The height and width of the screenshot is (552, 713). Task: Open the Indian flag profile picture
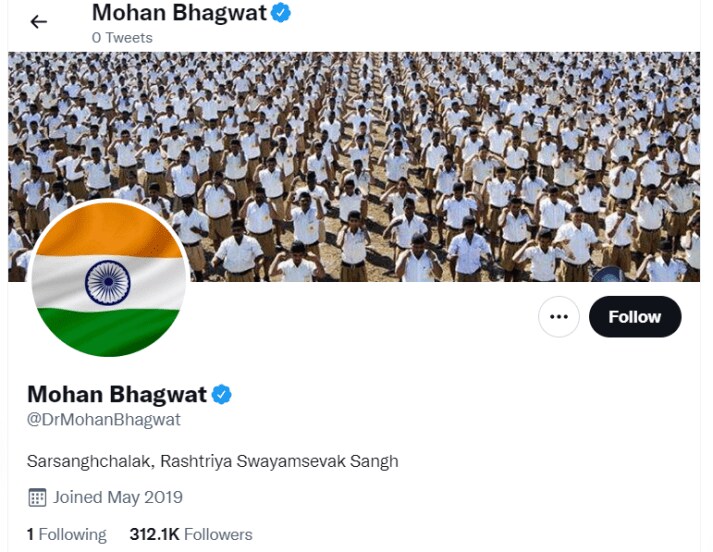(x=108, y=278)
